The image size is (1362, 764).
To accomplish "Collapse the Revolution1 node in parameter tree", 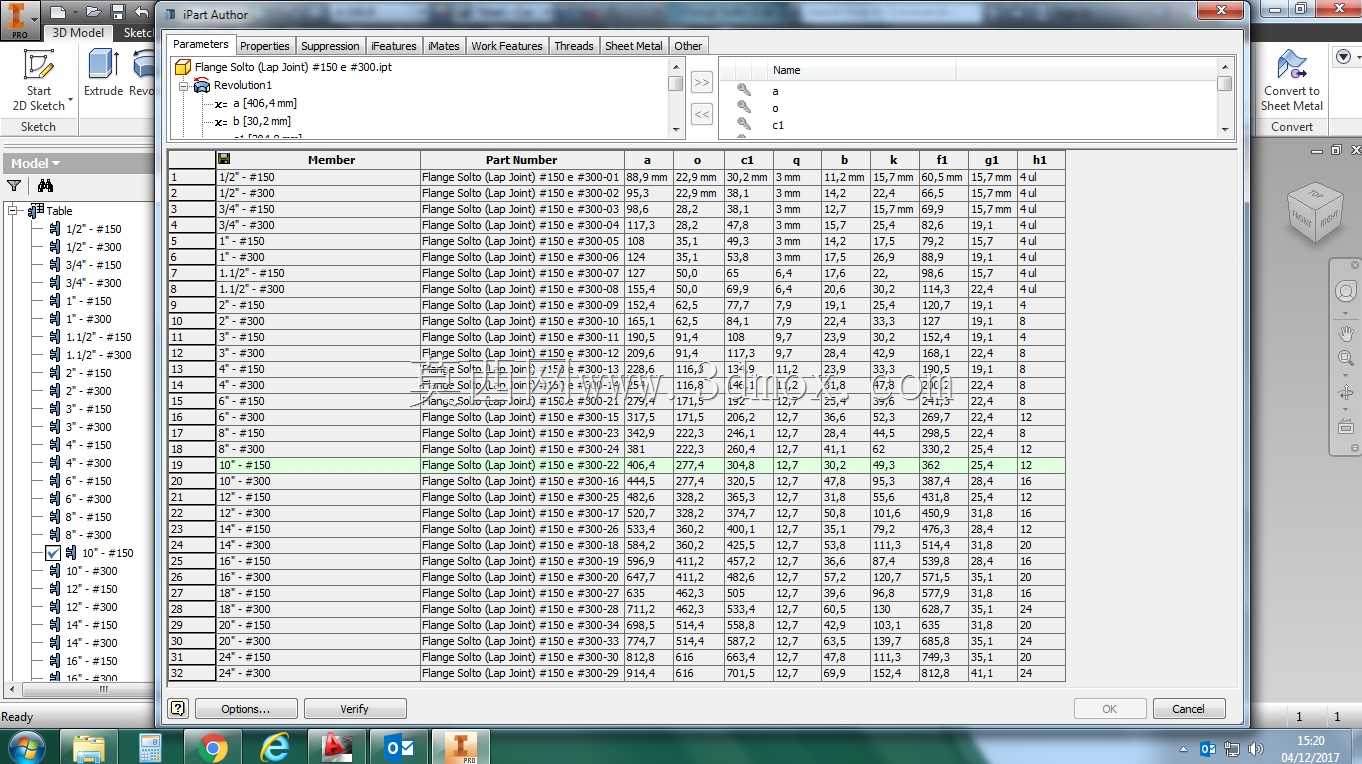I will point(184,86).
